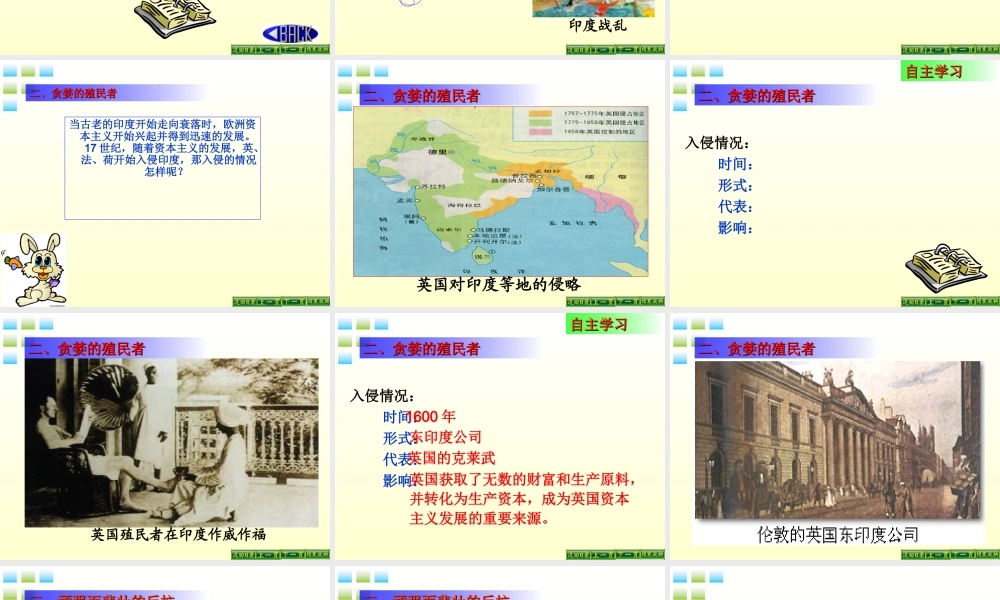Screen dimensions: 1000x600
Task: Click the red text 英国的克莱武
Action: click(452, 458)
